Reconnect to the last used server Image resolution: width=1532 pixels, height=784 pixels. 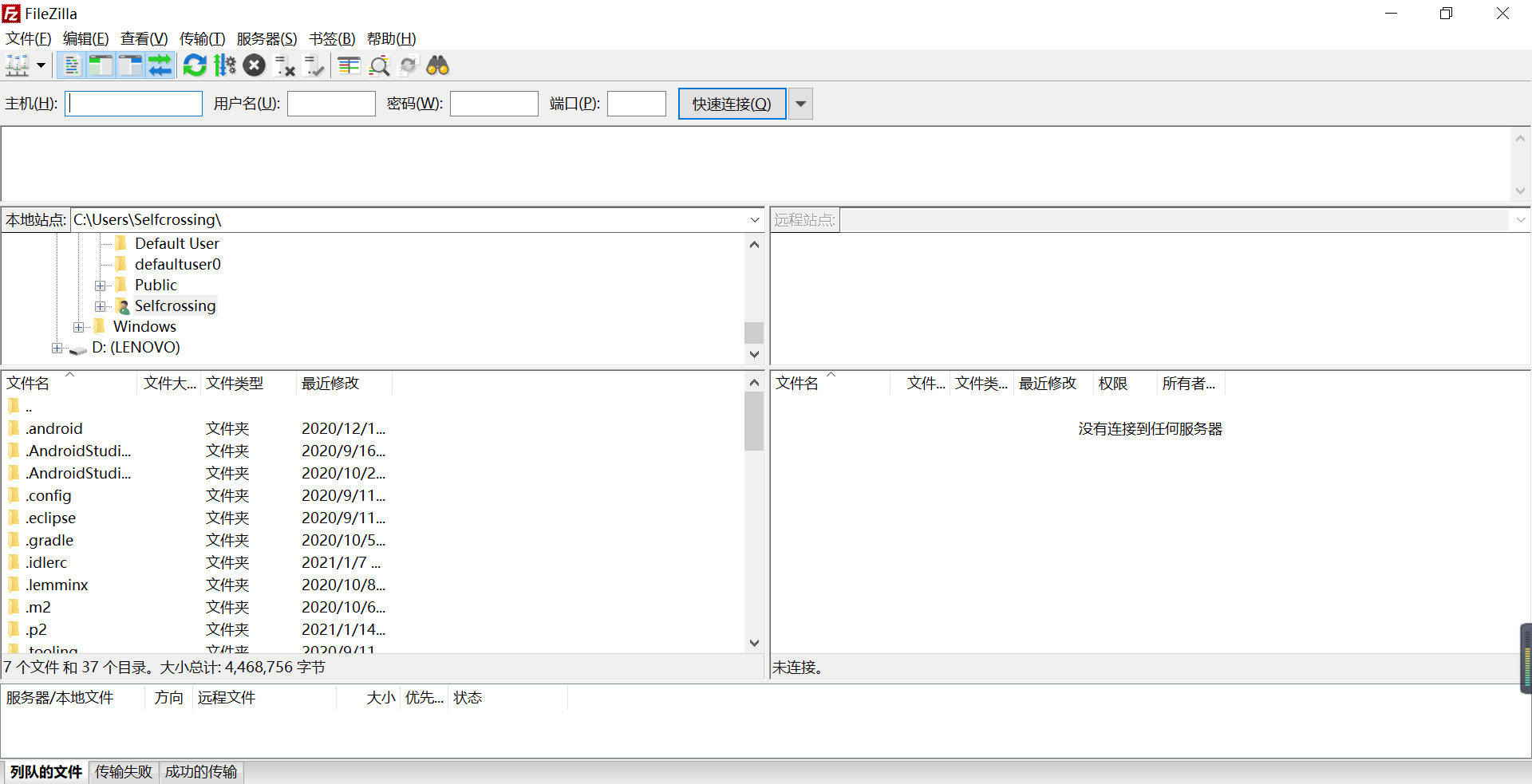point(314,65)
